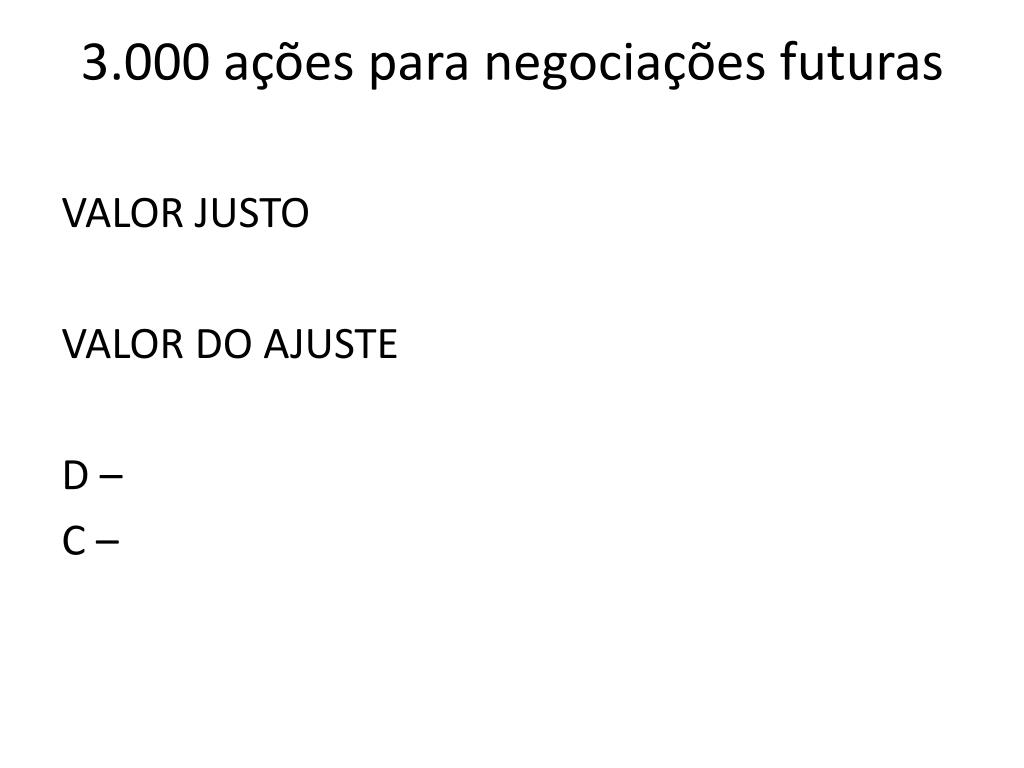The height and width of the screenshot is (768, 1024).
Task: Click the dash after the letter D
Action: pyautogui.click(x=111, y=477)
